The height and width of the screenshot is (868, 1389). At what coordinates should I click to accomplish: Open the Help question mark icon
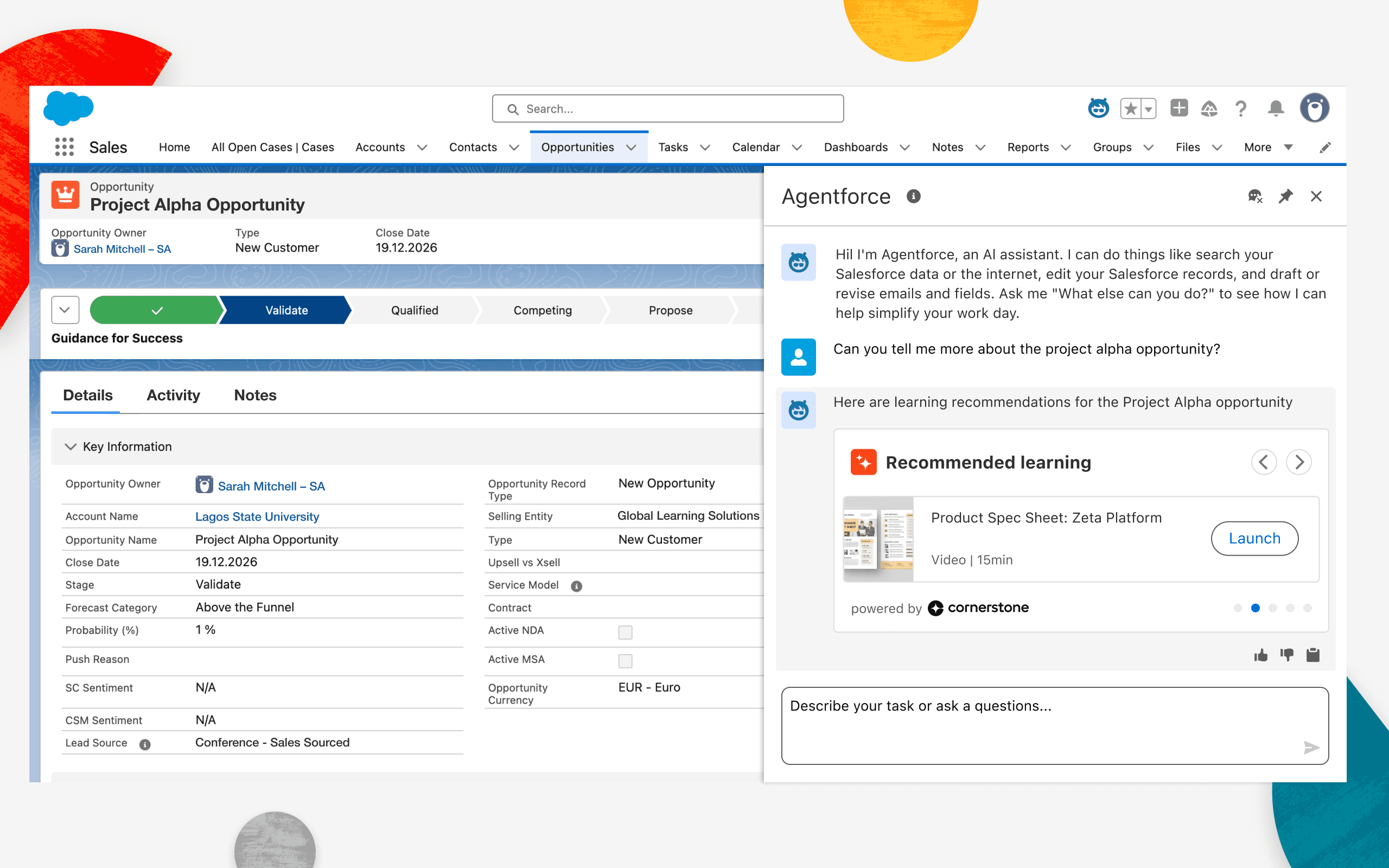(1241, 108)
